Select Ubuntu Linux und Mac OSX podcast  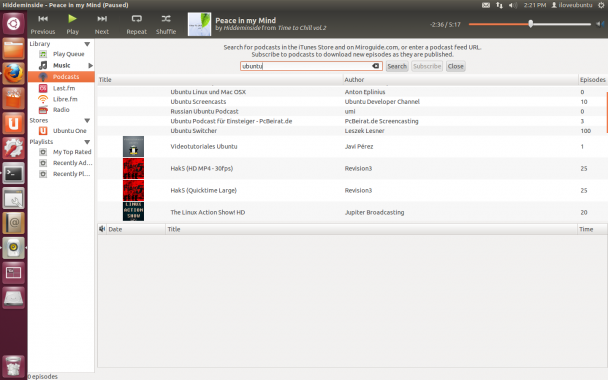point(352,92)
